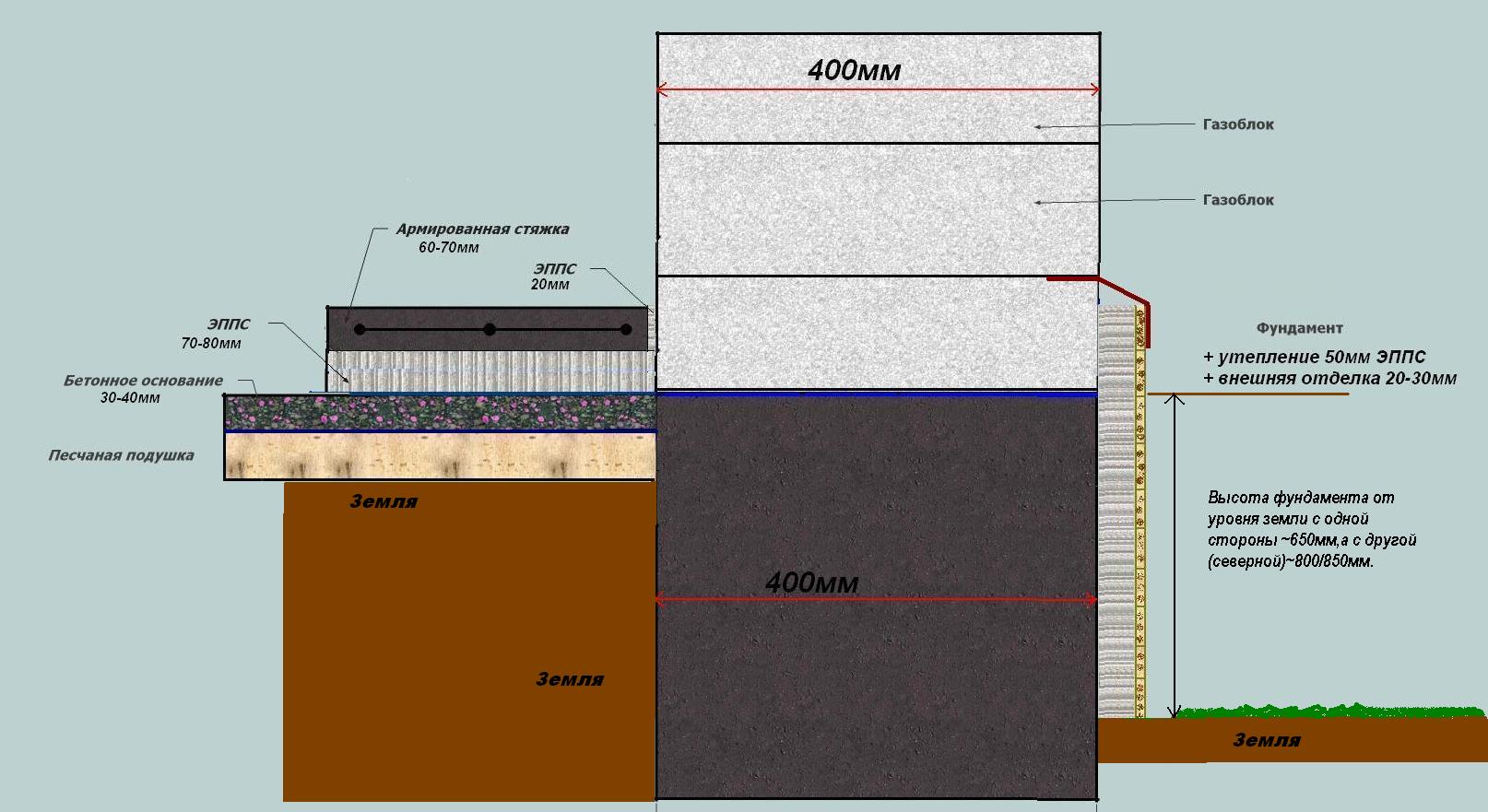
Task: Click the ЭППС 70-80мм label
Action: [x=215, y=334]
